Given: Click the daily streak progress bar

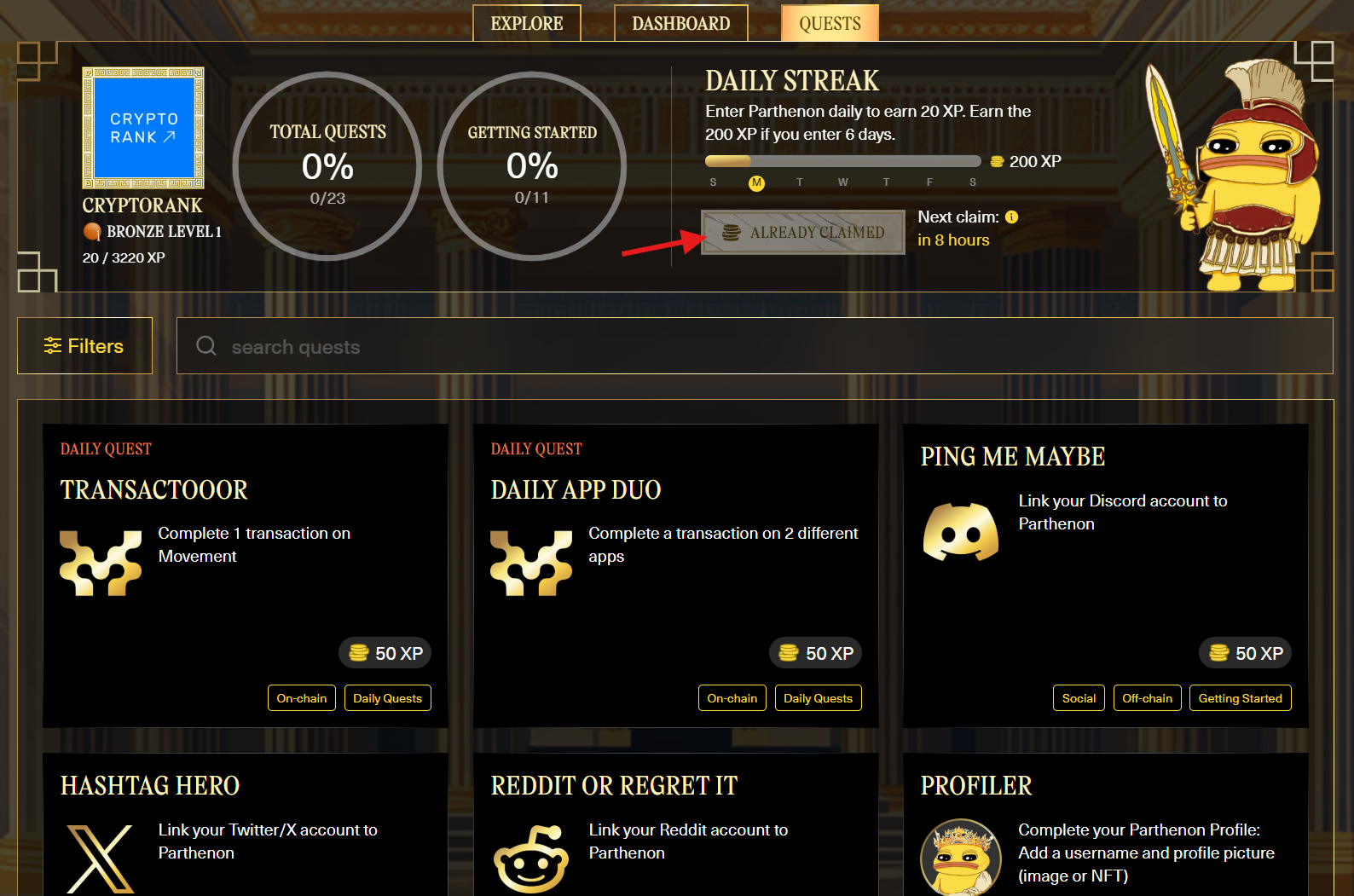Looking at the screenshot, I should click(842, 161).
